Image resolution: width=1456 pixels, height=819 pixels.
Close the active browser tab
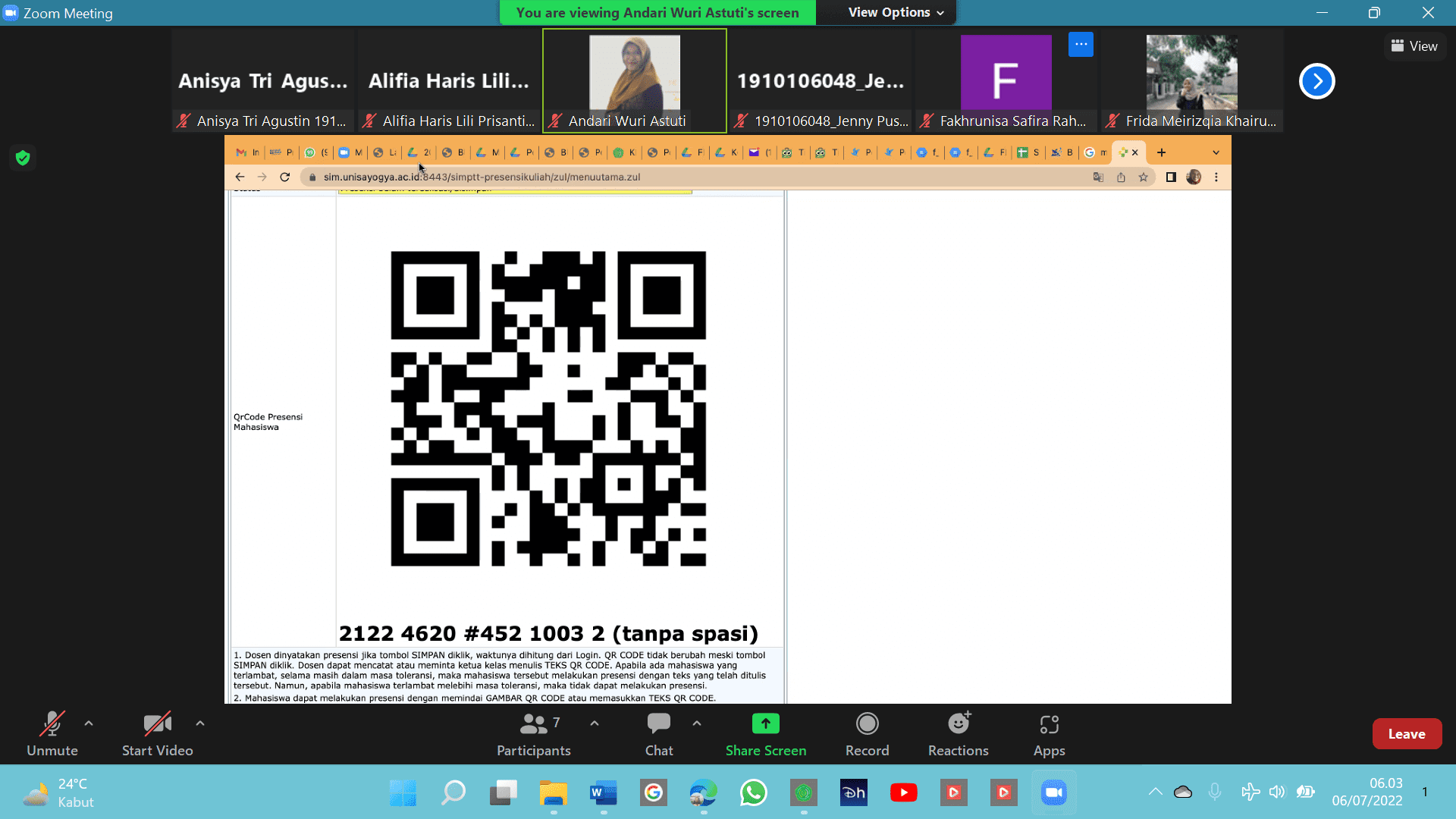[1135, 152]
